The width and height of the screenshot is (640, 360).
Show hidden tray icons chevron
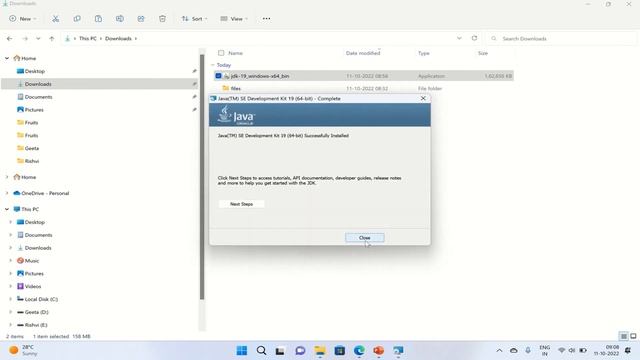click(x=499, y=351)
